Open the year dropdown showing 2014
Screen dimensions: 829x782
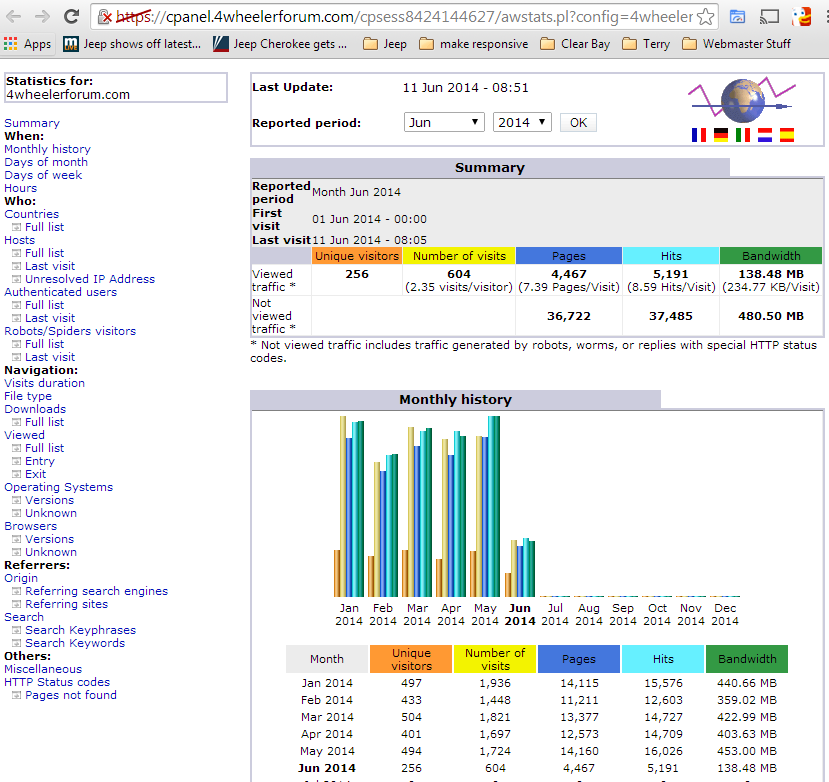tap(522, 122)
